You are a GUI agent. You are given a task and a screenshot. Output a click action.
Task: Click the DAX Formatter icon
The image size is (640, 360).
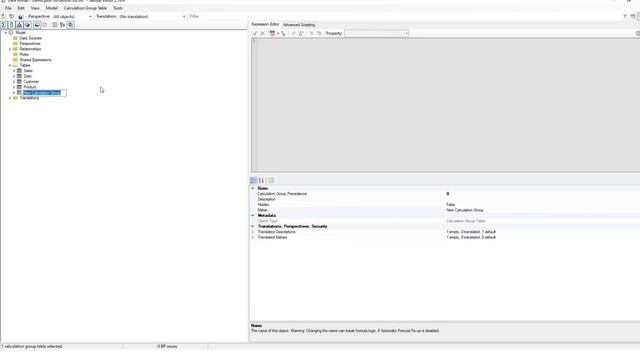272,33
